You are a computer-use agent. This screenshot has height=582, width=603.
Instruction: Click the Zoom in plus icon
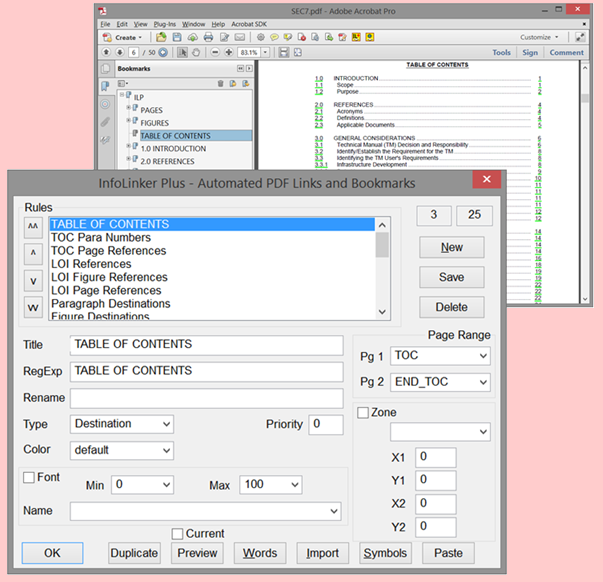(229, 52)
